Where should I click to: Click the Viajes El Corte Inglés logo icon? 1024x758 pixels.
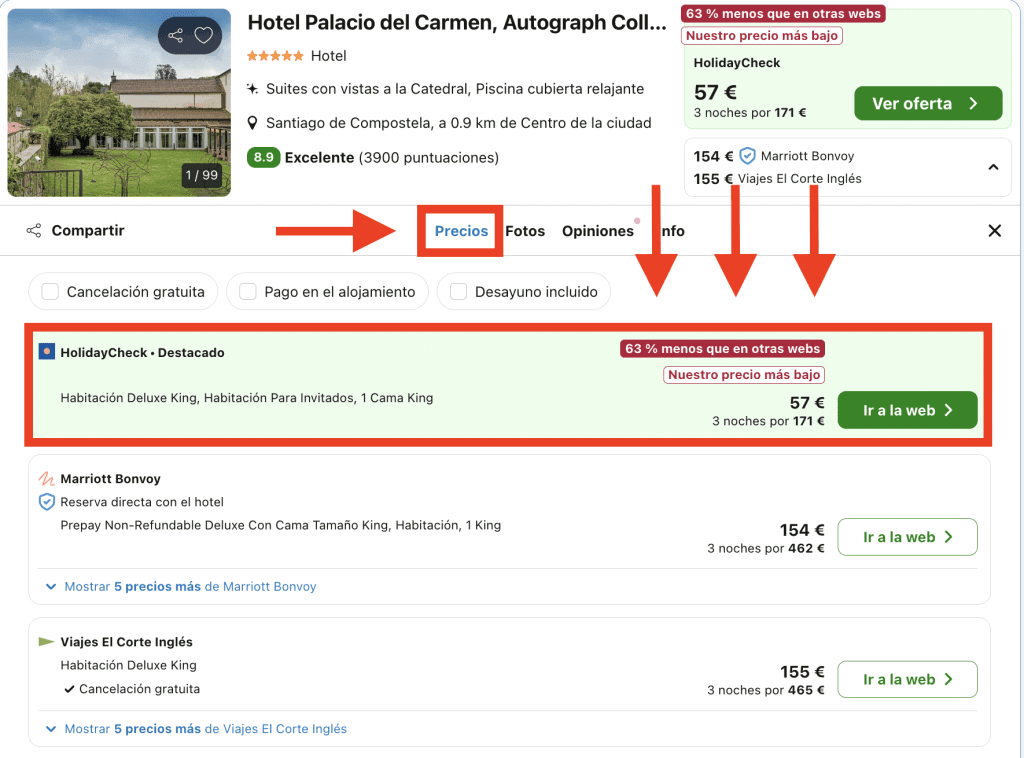(46, 642)
